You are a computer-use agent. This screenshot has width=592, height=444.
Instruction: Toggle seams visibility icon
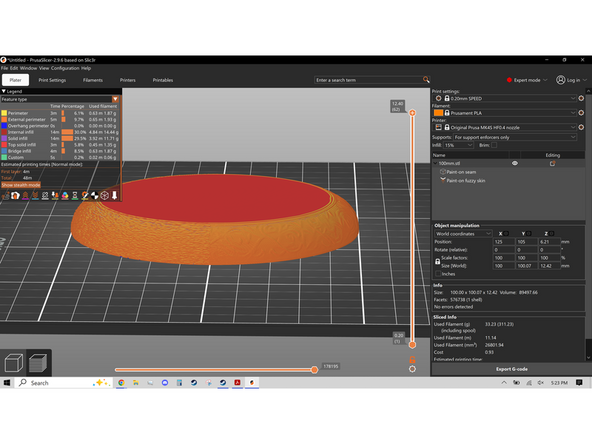click(x=45, y=195)
